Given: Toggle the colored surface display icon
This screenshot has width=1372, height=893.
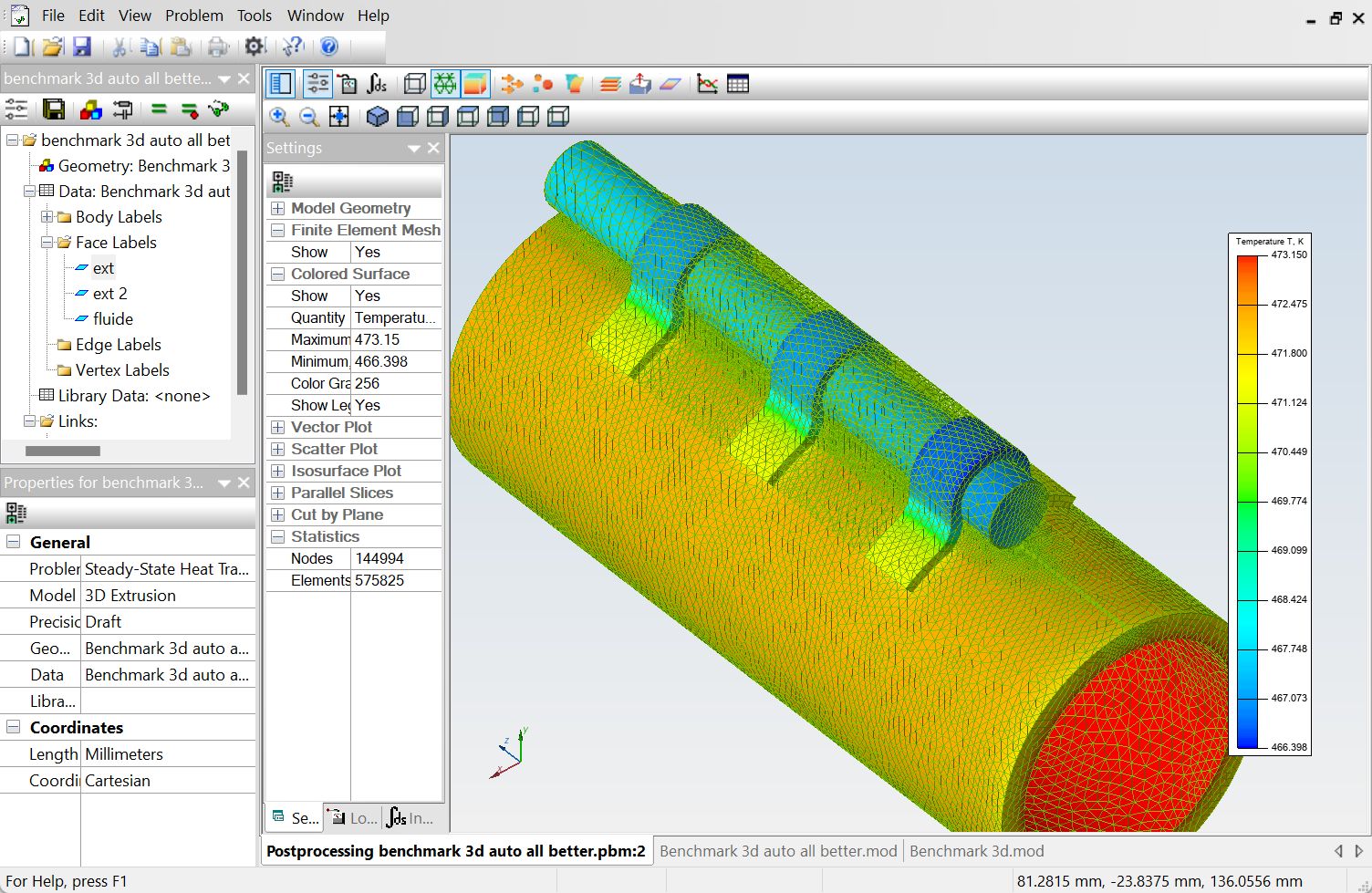Looking at the screenshot, I should (475, 85).
